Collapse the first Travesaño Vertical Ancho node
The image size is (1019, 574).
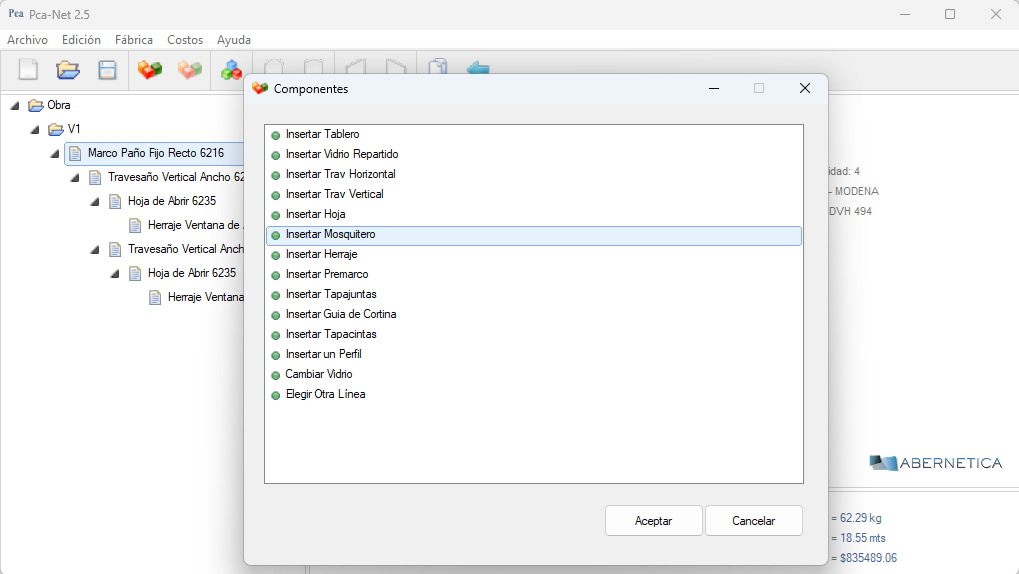click(75, 177)
